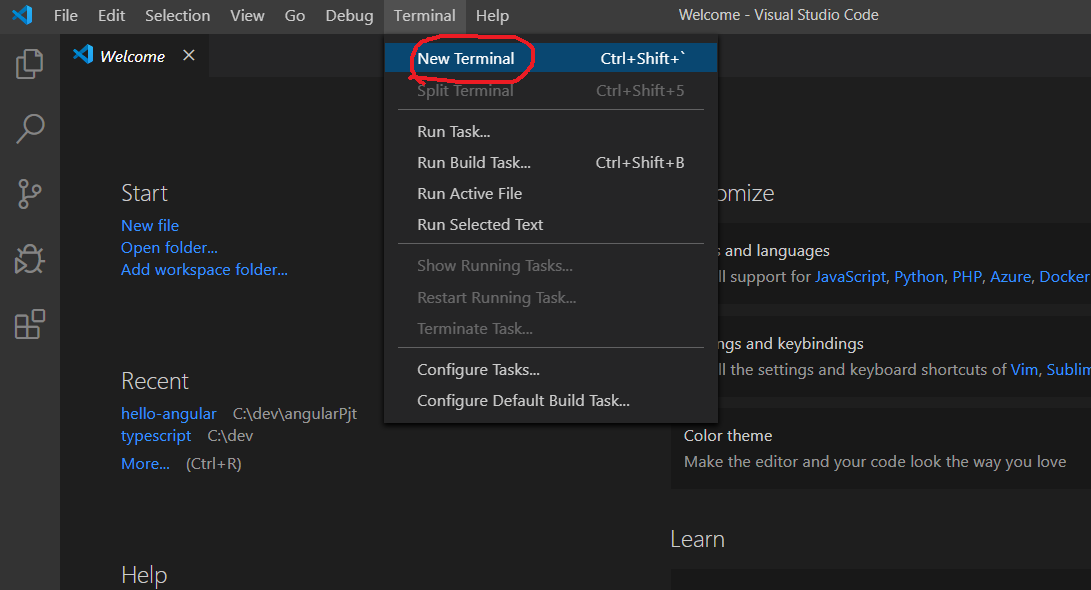Image resolution: width=1091 pixels, height=590 pixels.
Task: Click the Open folder... link
Action: [x=169, y=248]
